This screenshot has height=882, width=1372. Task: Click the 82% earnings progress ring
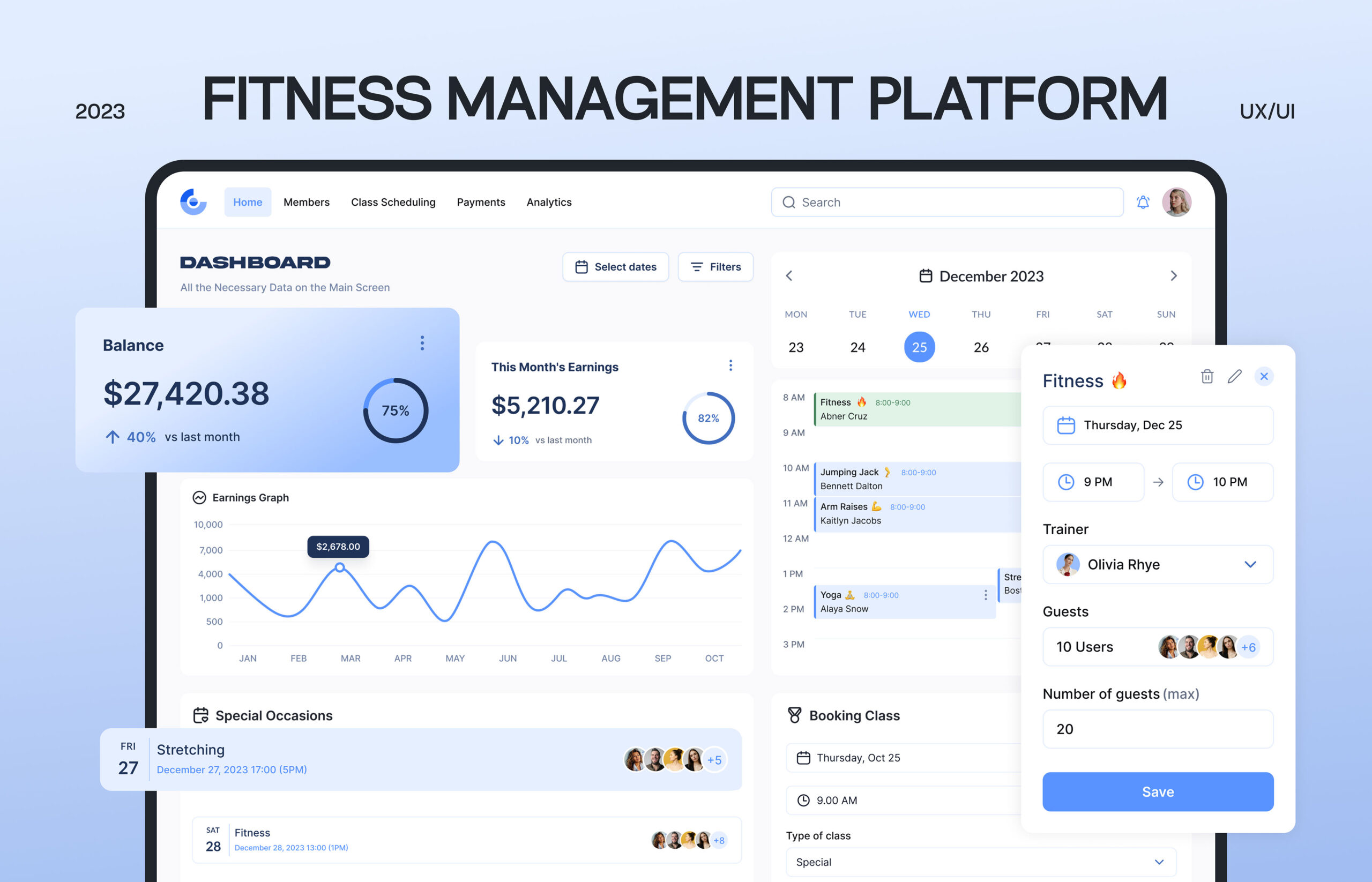pos(708,418)
